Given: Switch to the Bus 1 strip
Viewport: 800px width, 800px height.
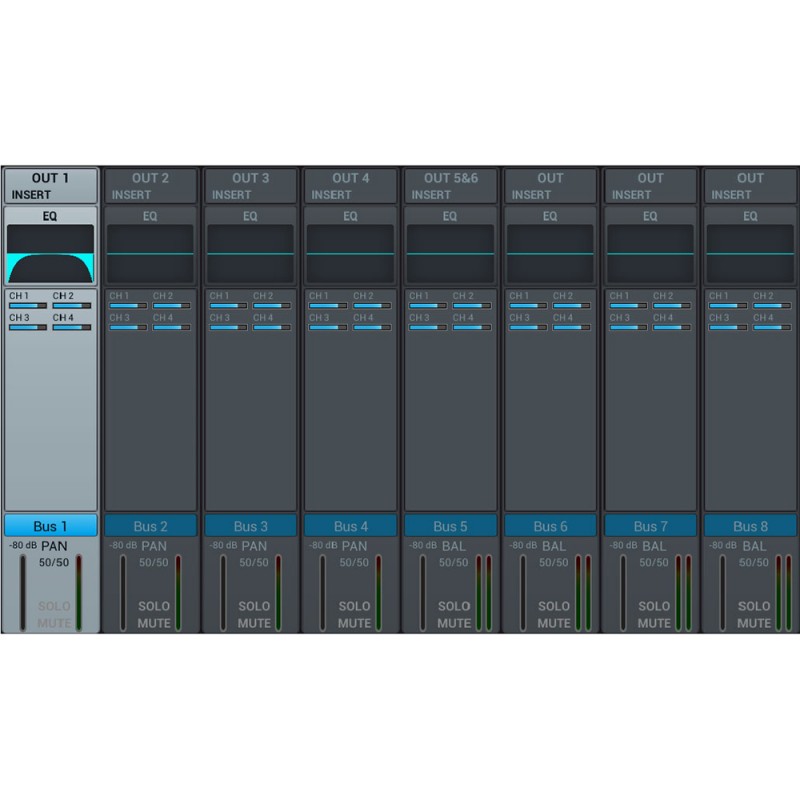Looking at the screenshot, I should pyautogui.click(x=50, y=526).
